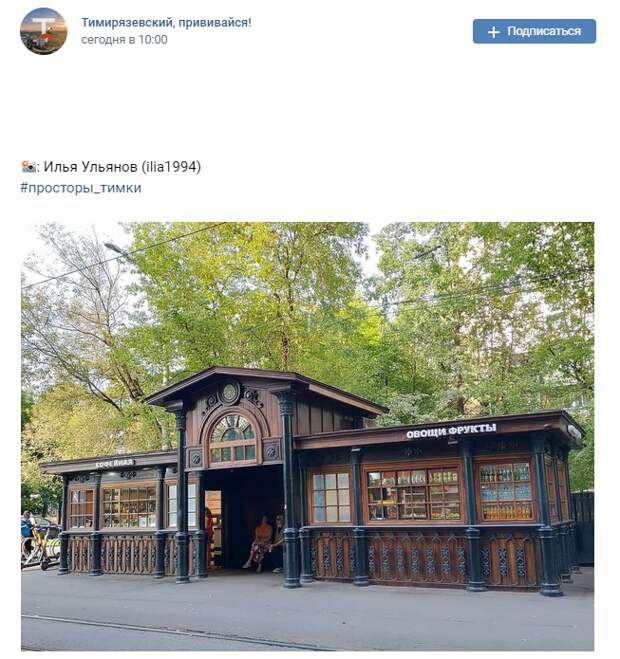Subscribe using the Подписаться button

pyautogui.click(x=534, y=32)
